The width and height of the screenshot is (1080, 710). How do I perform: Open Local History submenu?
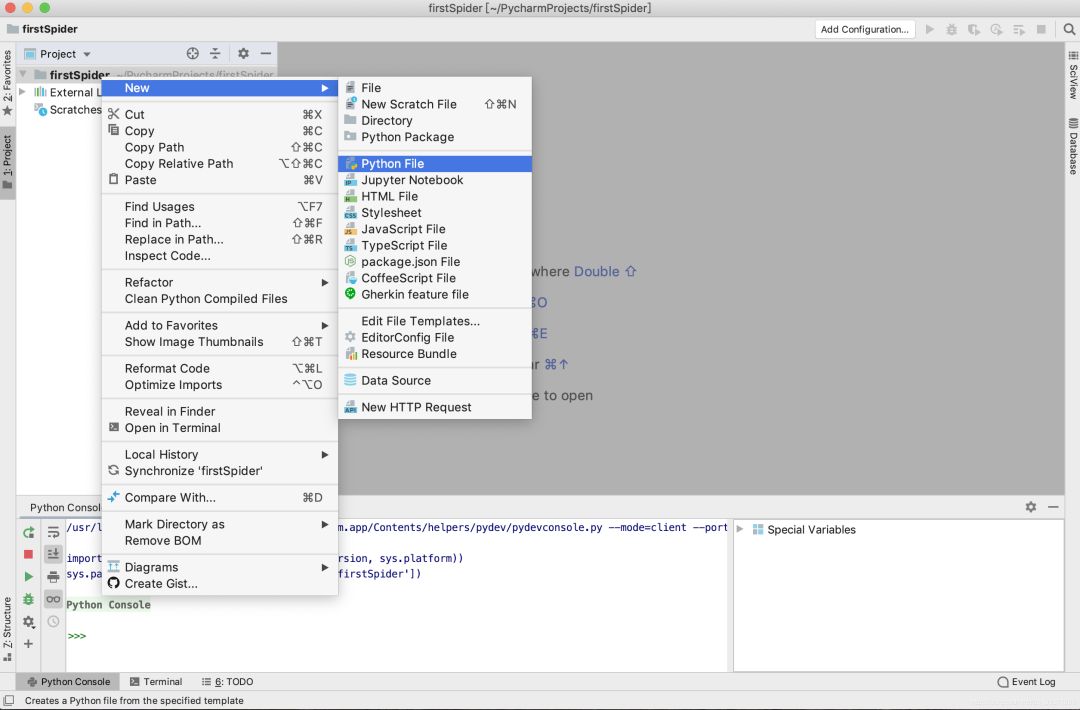pos(220,455)
